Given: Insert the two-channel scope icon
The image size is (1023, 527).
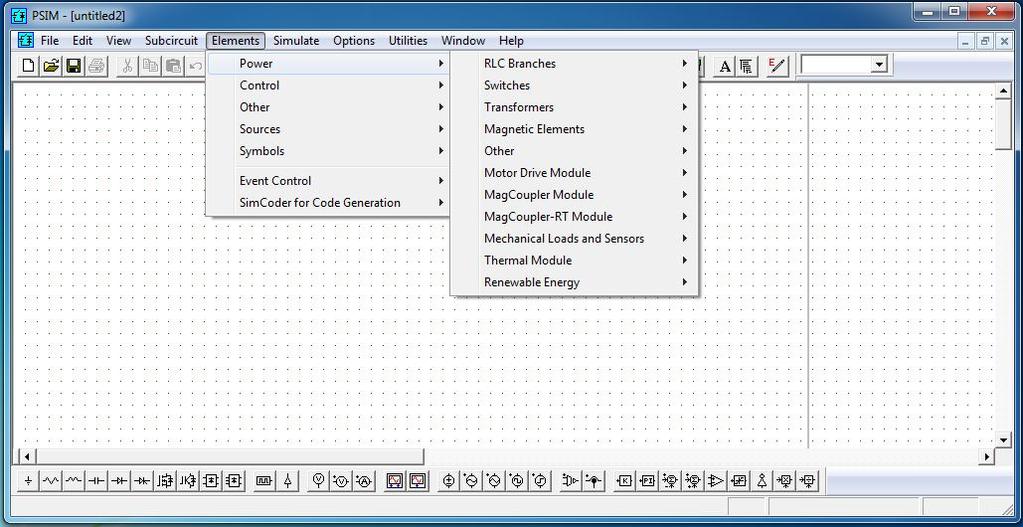Looking at the screenshot, I should [x=395, y=481].
